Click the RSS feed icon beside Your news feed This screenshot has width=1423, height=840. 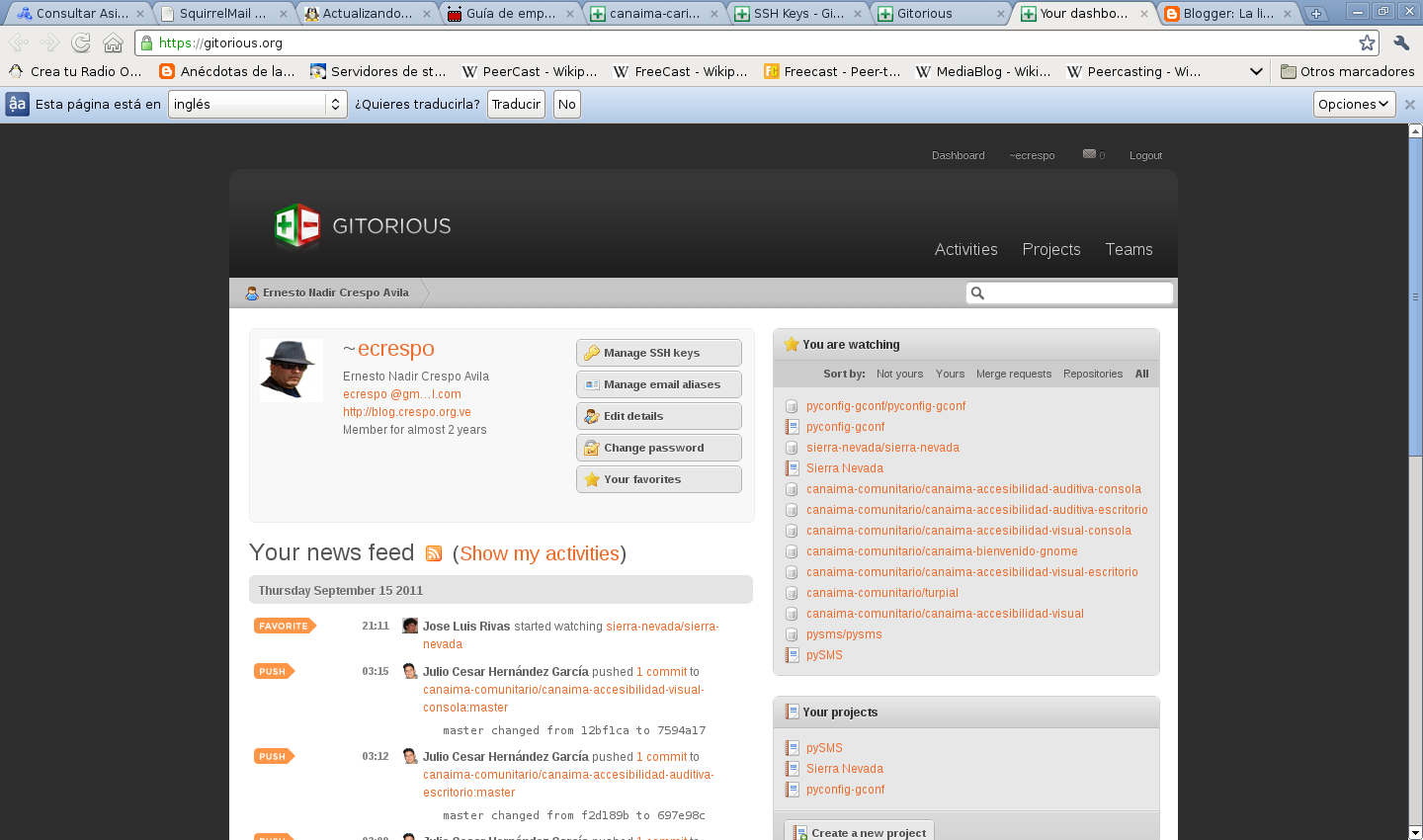click(x=434, y=553)
